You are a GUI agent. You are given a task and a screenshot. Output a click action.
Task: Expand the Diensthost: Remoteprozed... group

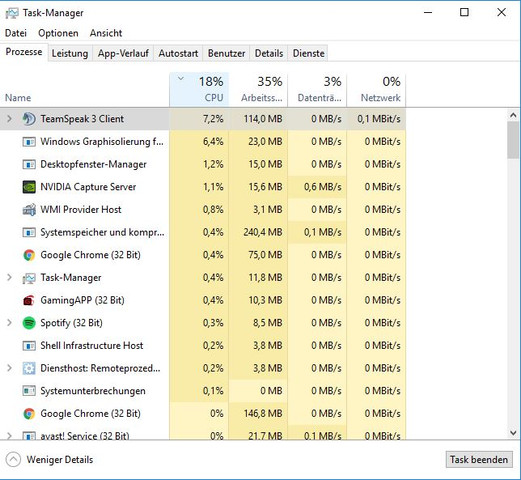pyautogui.click(x=9, y=368)
